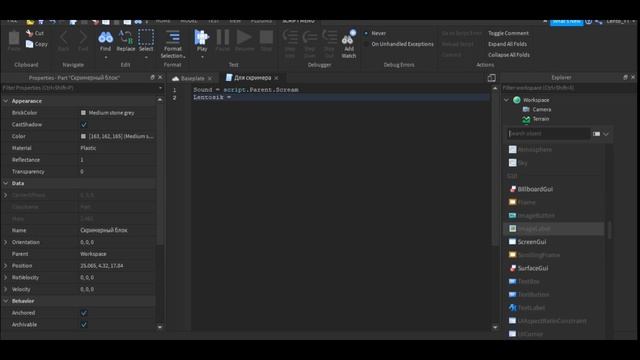Click Expand All Folds action

click(507, 44)
